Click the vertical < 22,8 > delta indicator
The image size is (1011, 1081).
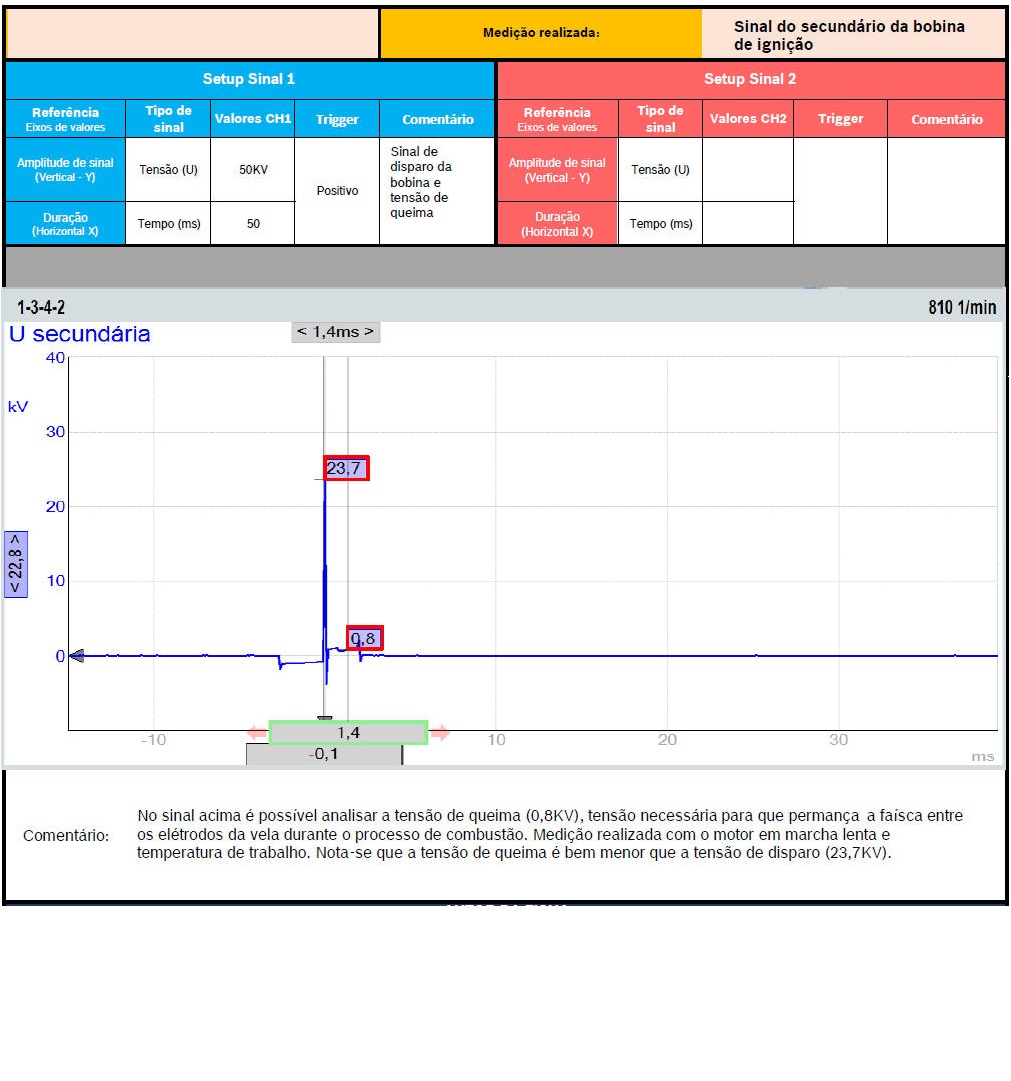pos(16,564)
